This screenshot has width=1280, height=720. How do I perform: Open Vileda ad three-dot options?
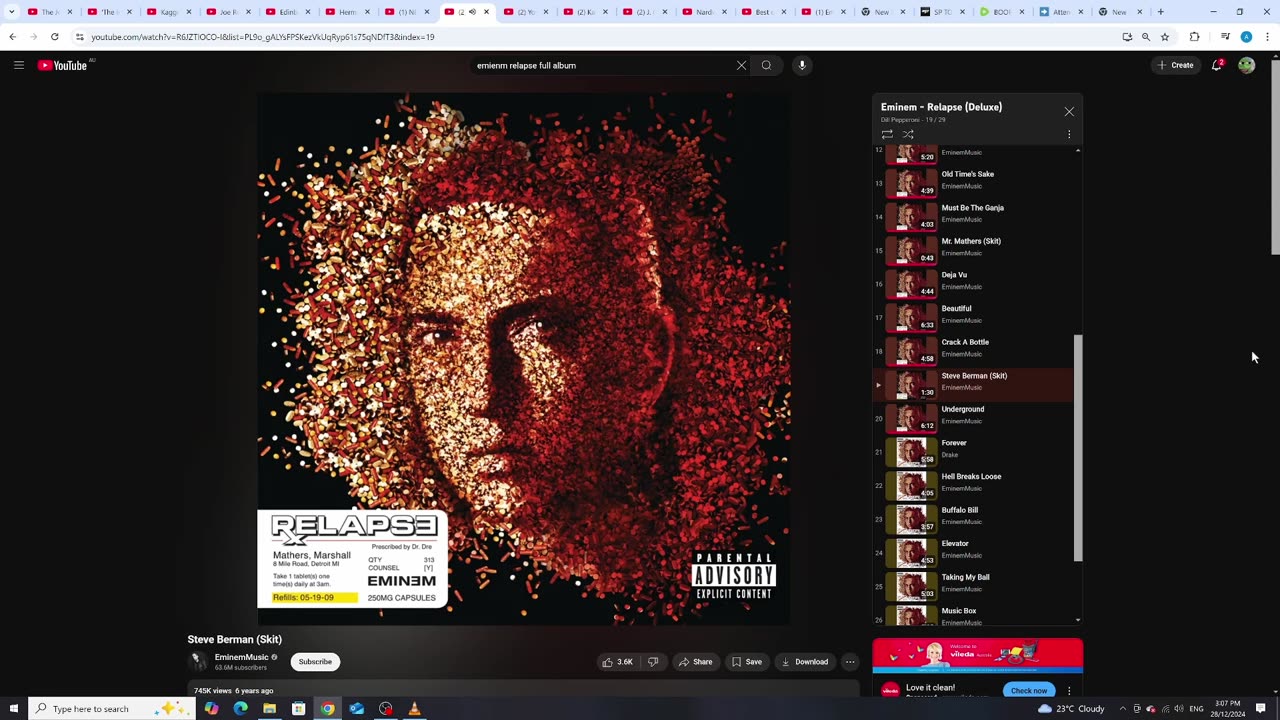tap(1069, 690)
